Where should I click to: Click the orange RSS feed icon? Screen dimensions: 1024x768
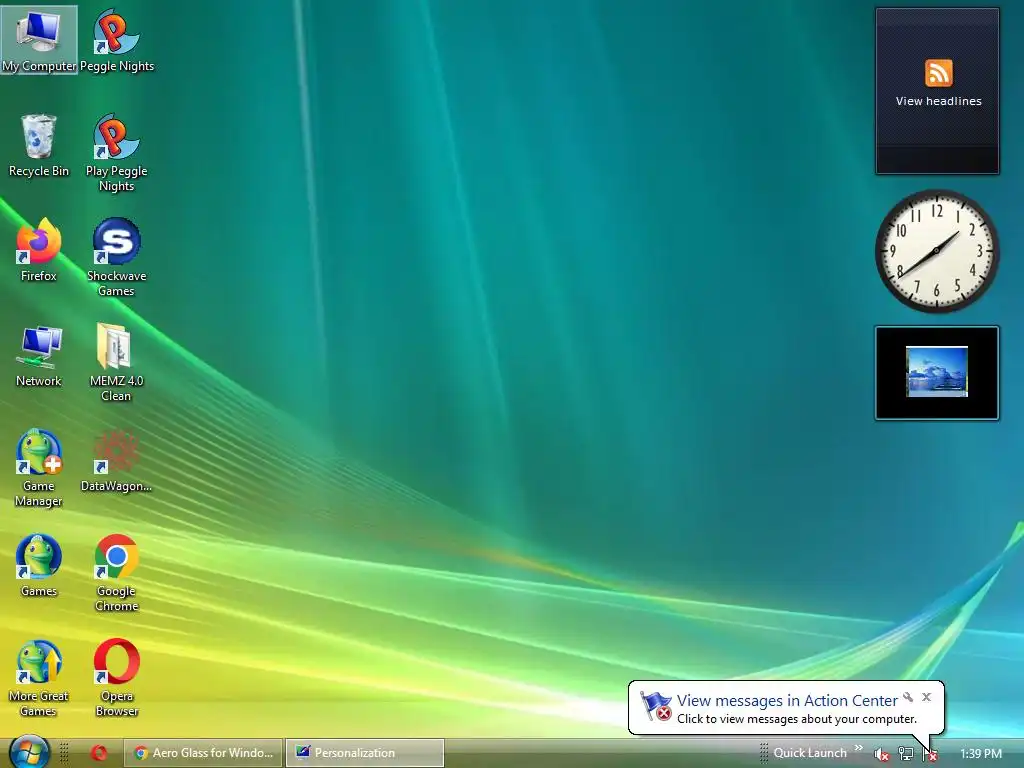tap(938, 72)
